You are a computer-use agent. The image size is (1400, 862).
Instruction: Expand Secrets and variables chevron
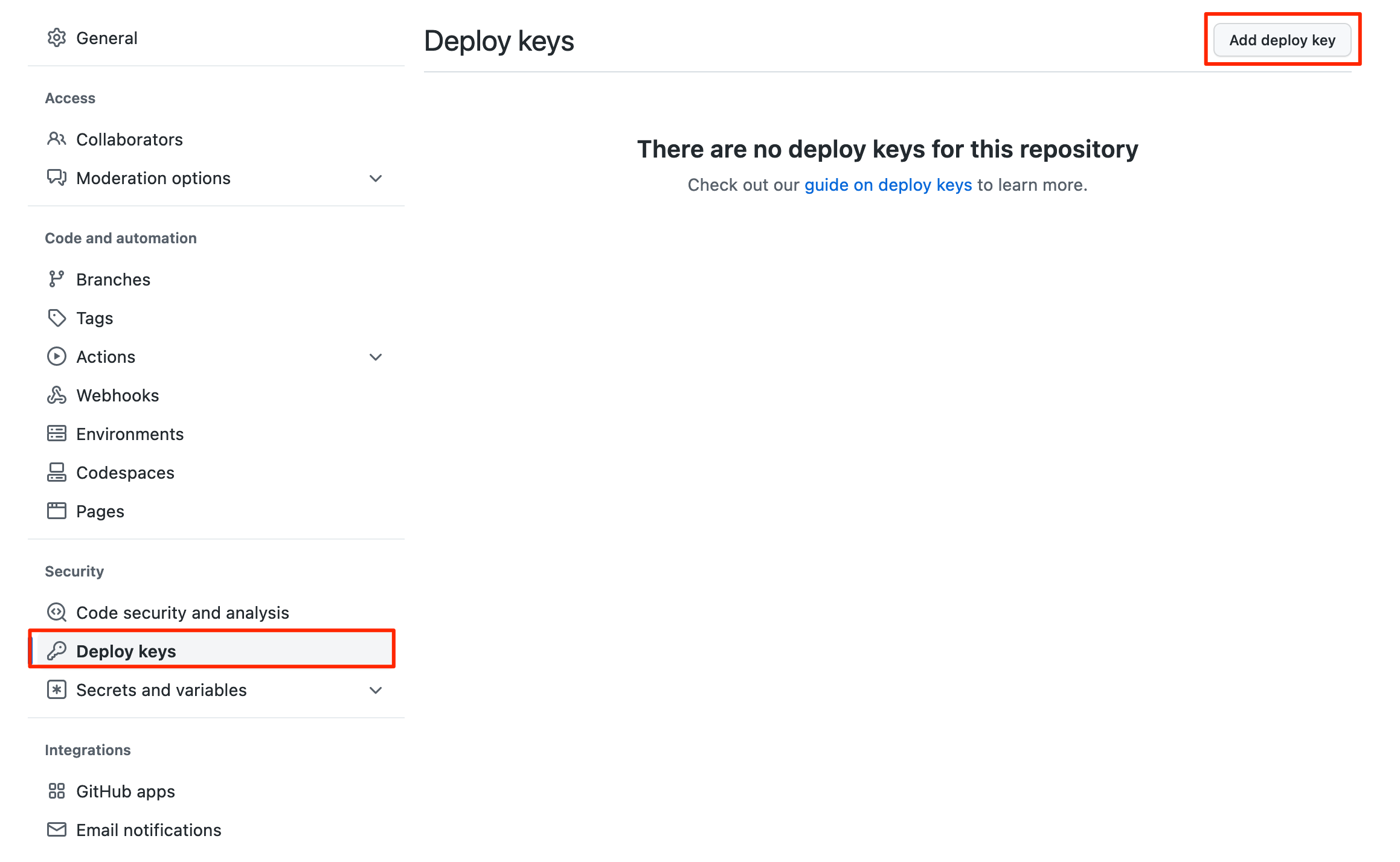376,690
